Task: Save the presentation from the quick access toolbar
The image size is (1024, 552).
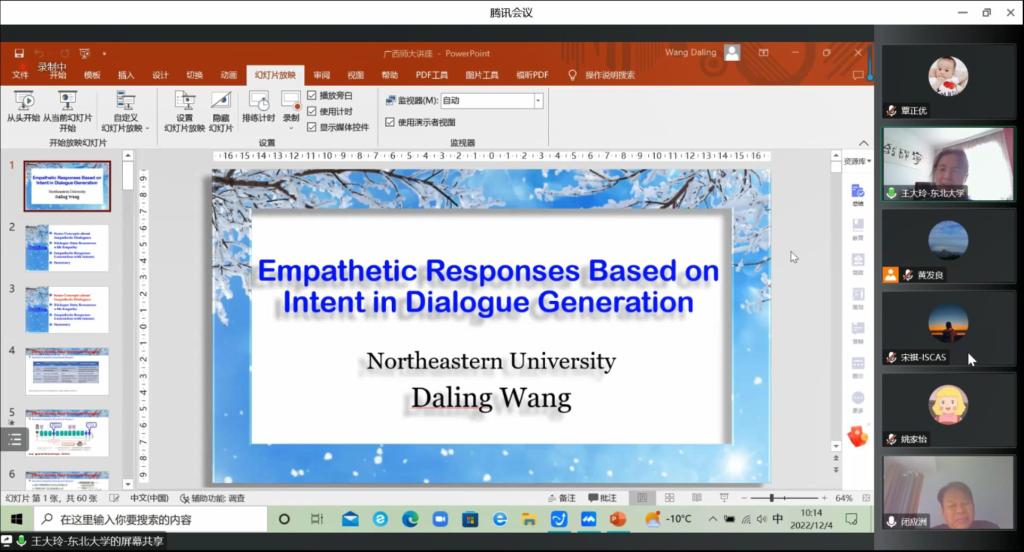Action: 19,54
